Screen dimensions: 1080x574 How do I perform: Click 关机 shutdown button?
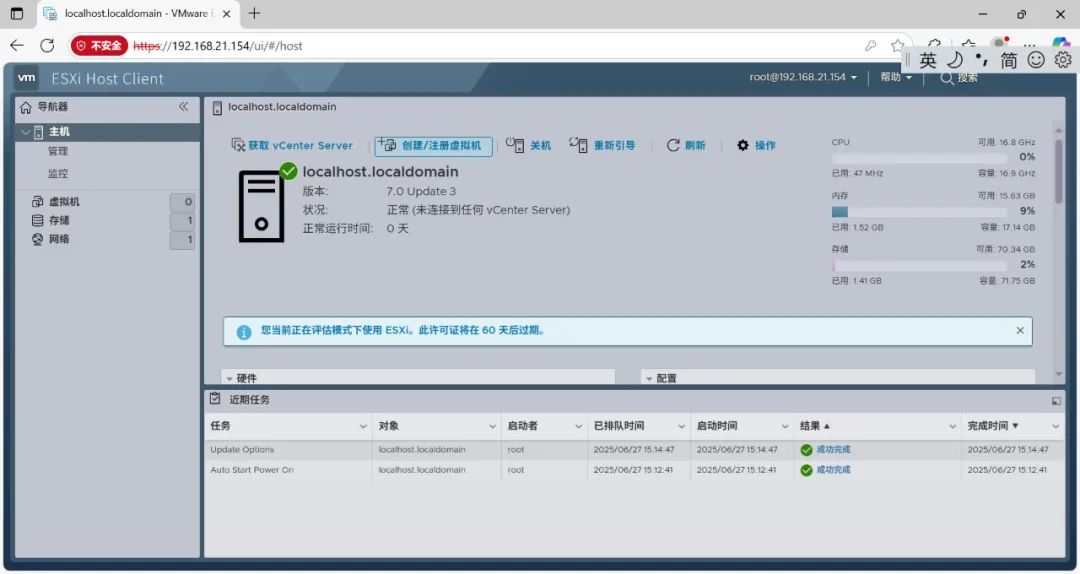[528, 145]
